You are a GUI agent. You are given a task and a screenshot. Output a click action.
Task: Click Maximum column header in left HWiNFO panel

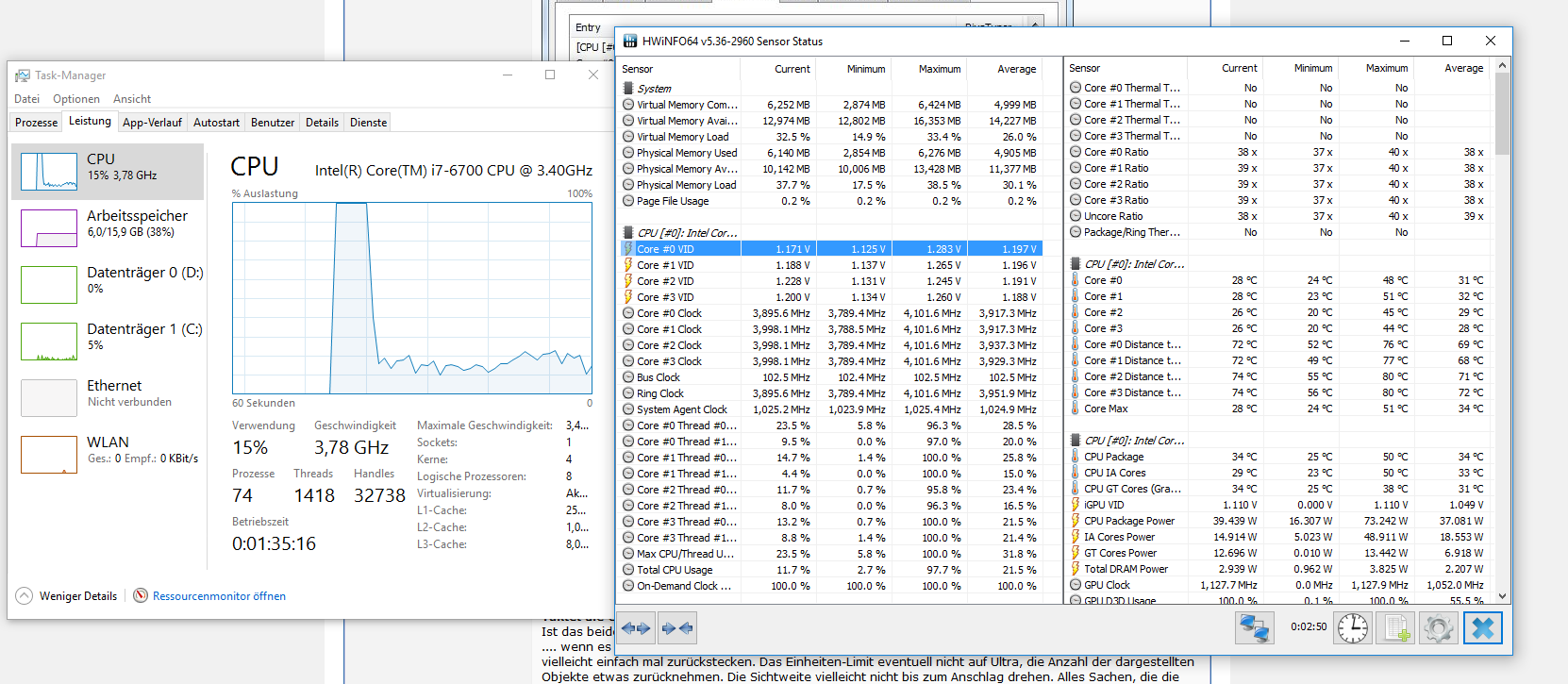tap(929, 69)
